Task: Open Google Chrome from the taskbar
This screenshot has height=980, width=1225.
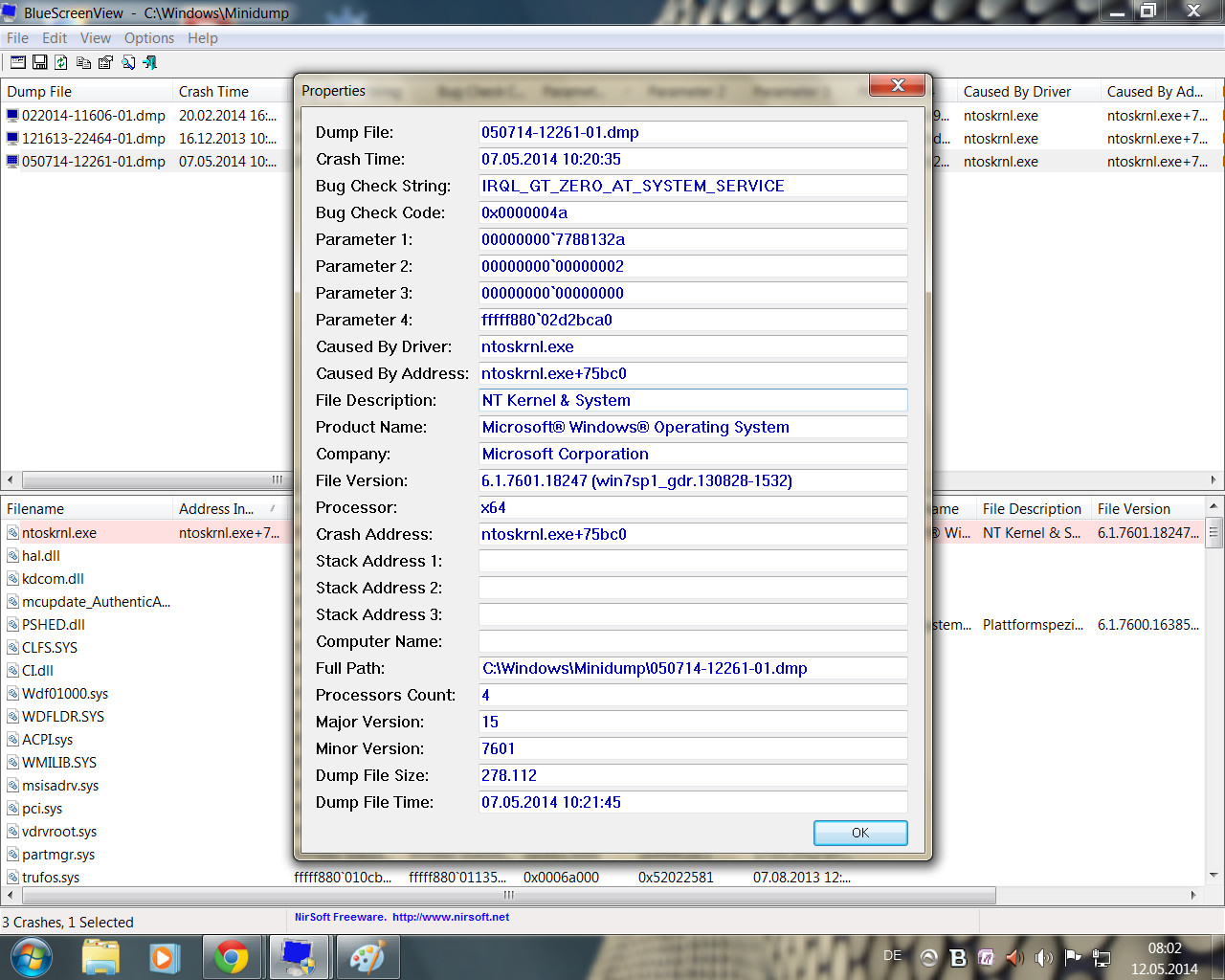Action: tap(232, 957)
